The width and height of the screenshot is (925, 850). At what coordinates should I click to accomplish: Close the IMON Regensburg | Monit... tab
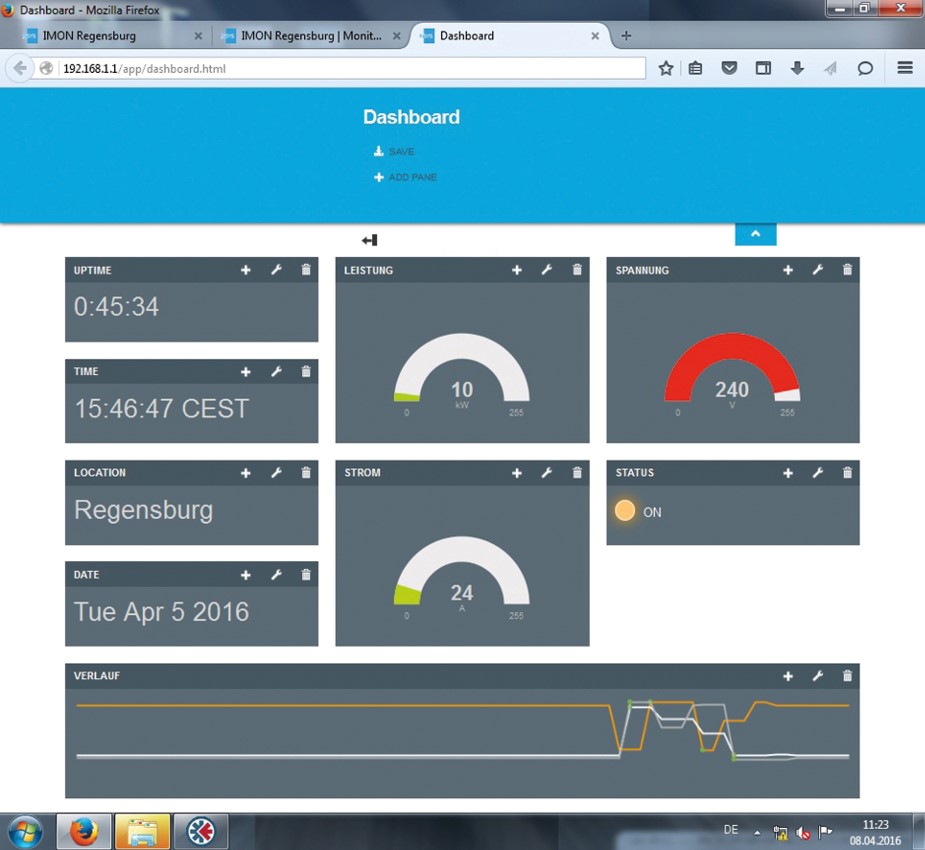coord(397,36)
